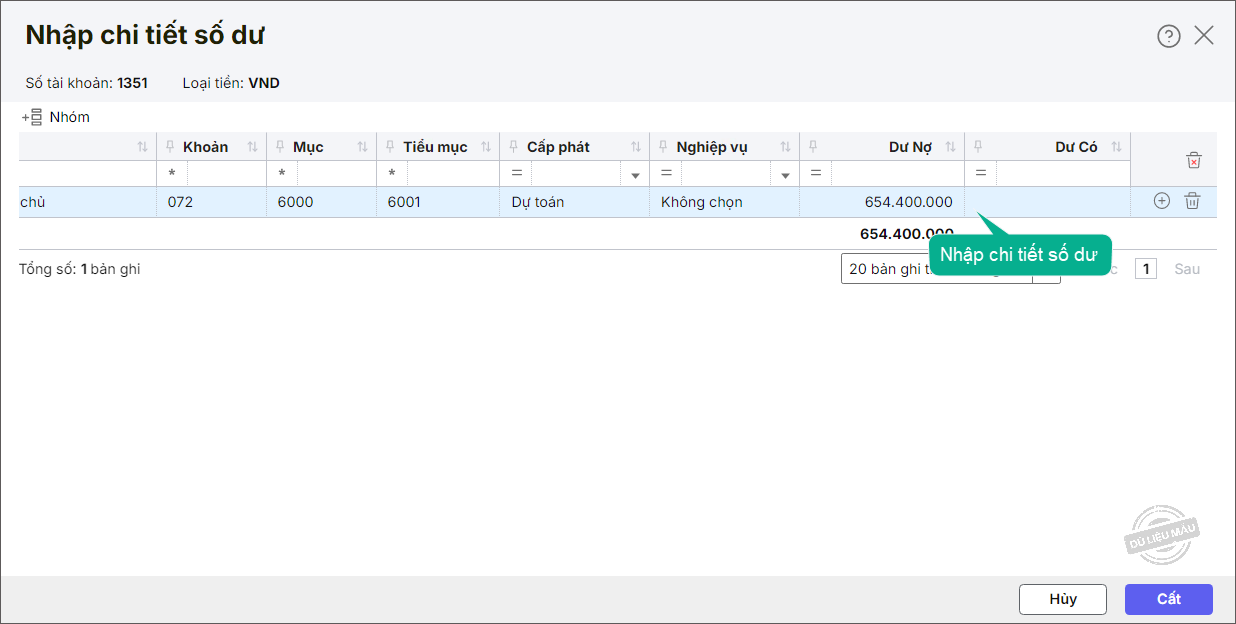1236x624 pixels.
Task: Select the Tiểu mục cell 6001
Action: point(438,202)
